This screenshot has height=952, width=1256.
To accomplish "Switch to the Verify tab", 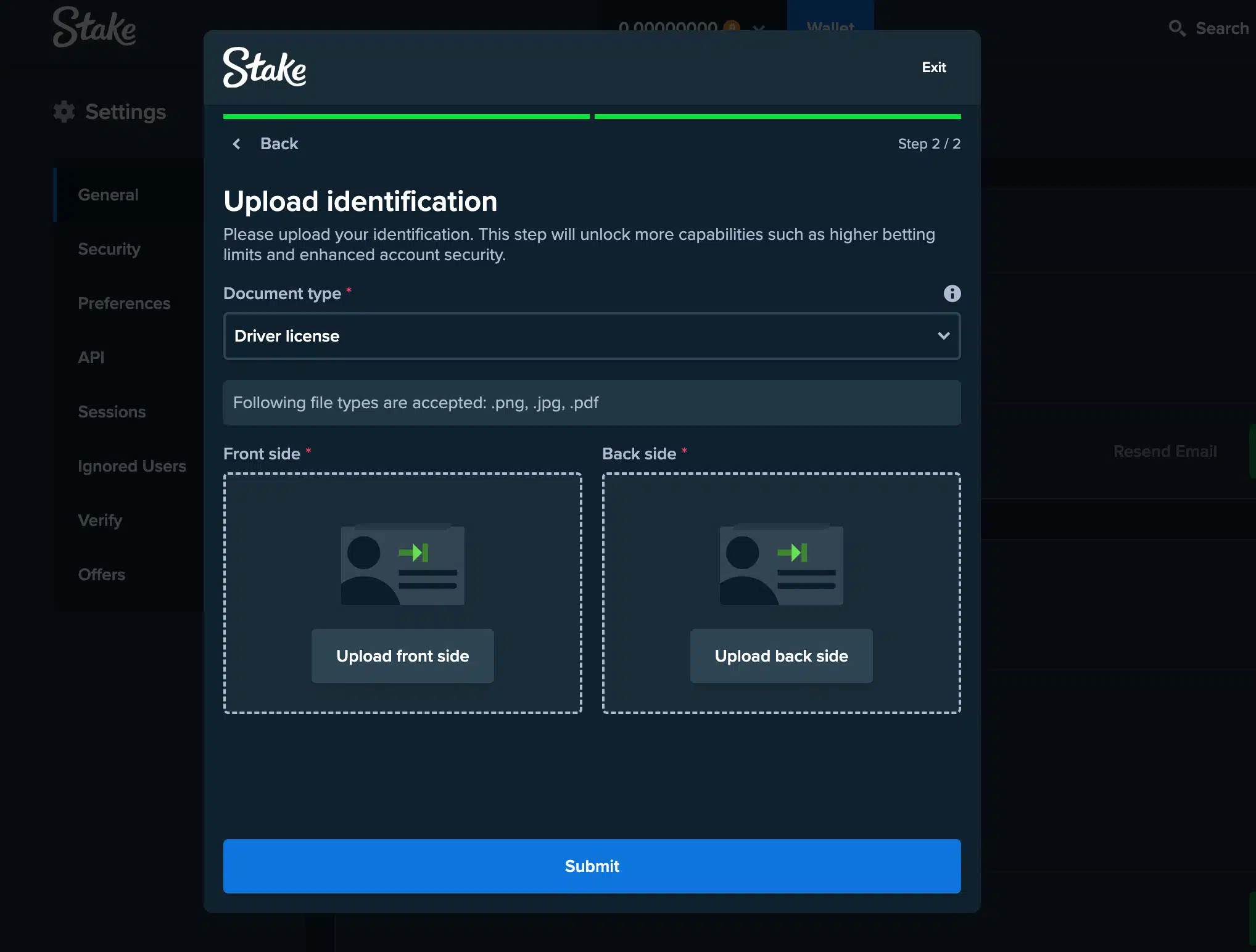I will (100, 520).
